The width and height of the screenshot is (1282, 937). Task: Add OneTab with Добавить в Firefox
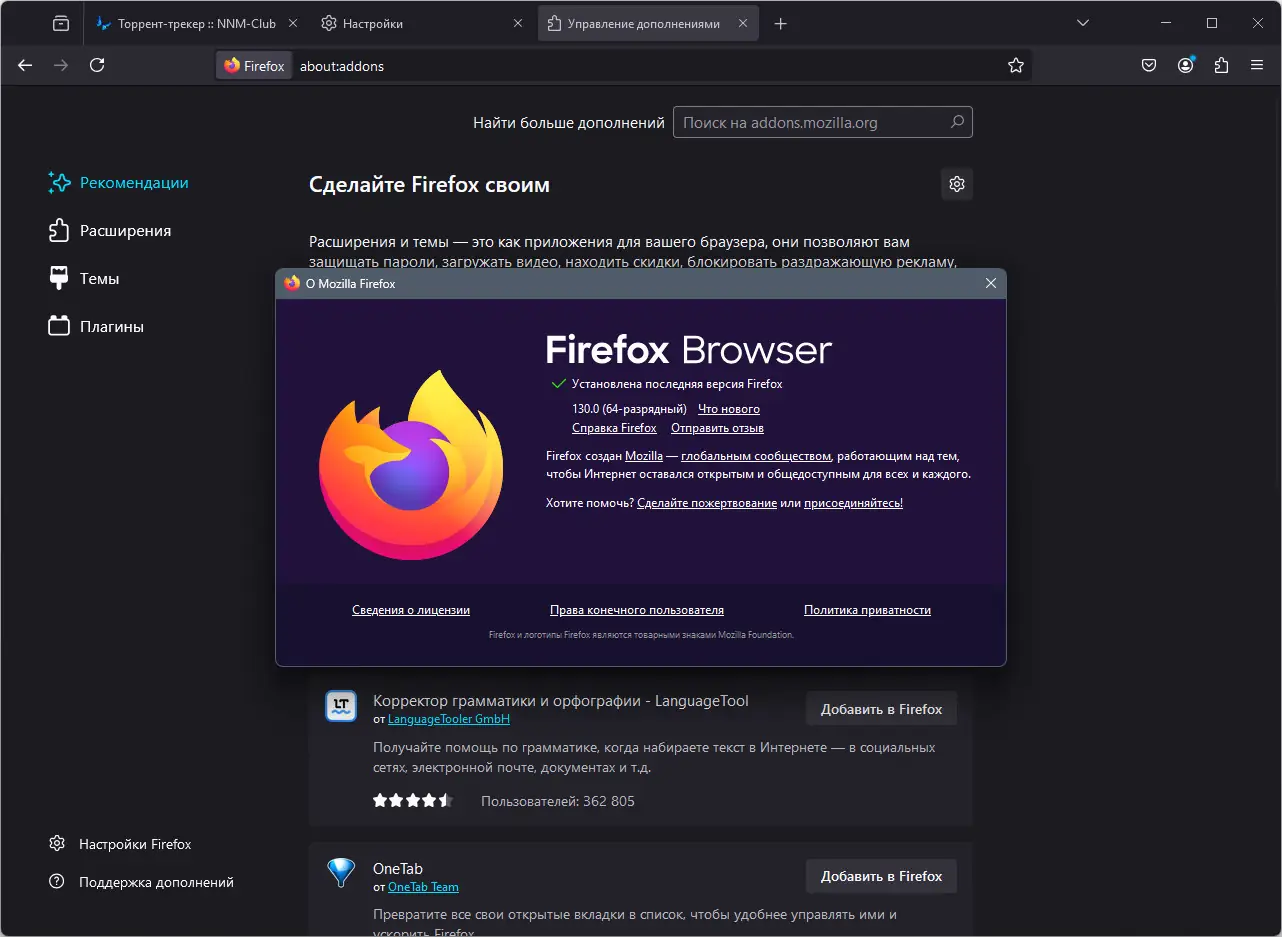click(881, 876)
